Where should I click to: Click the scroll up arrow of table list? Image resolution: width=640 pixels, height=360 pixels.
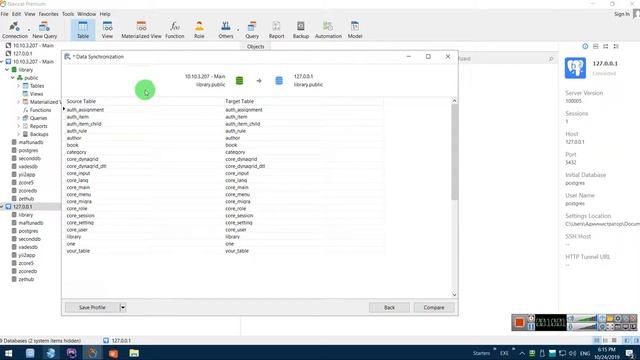pos(454,100)
